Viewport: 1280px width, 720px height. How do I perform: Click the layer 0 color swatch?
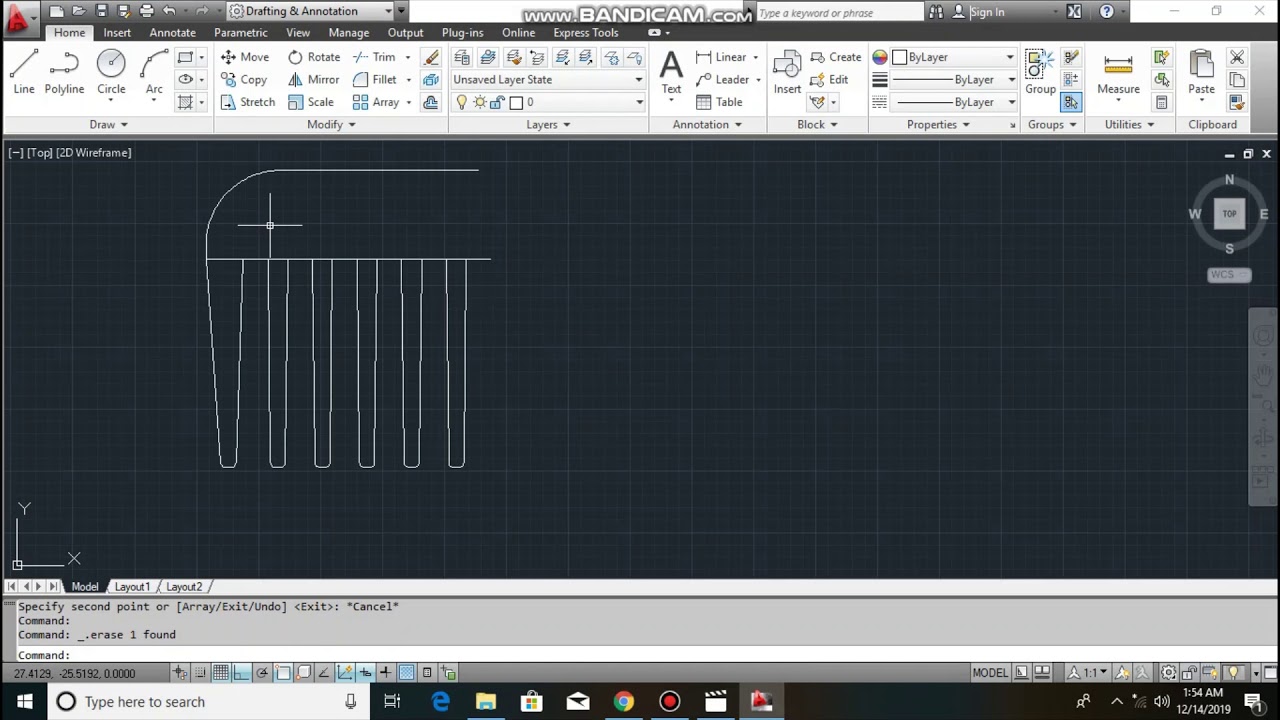pyautogui.click(x=516, y=102)
